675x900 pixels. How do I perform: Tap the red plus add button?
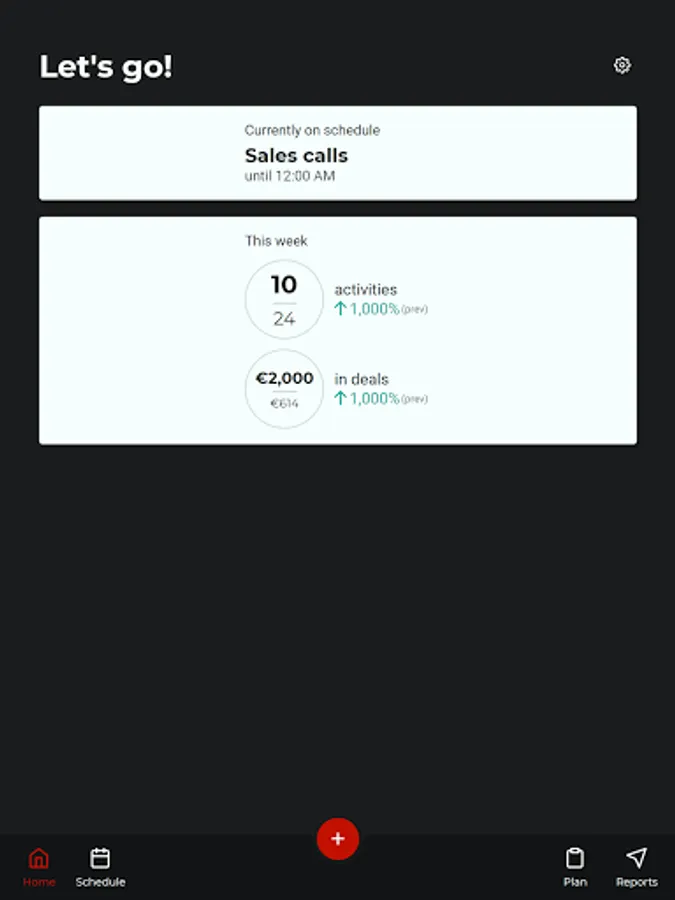click(x=338, y=838)
